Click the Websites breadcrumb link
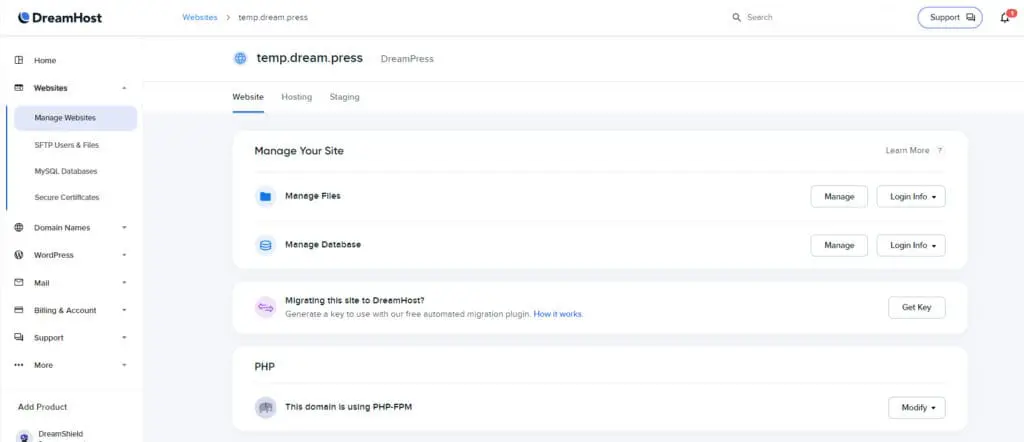The width and height of the screenshot is (1024, 442). [x=200, y=18]
